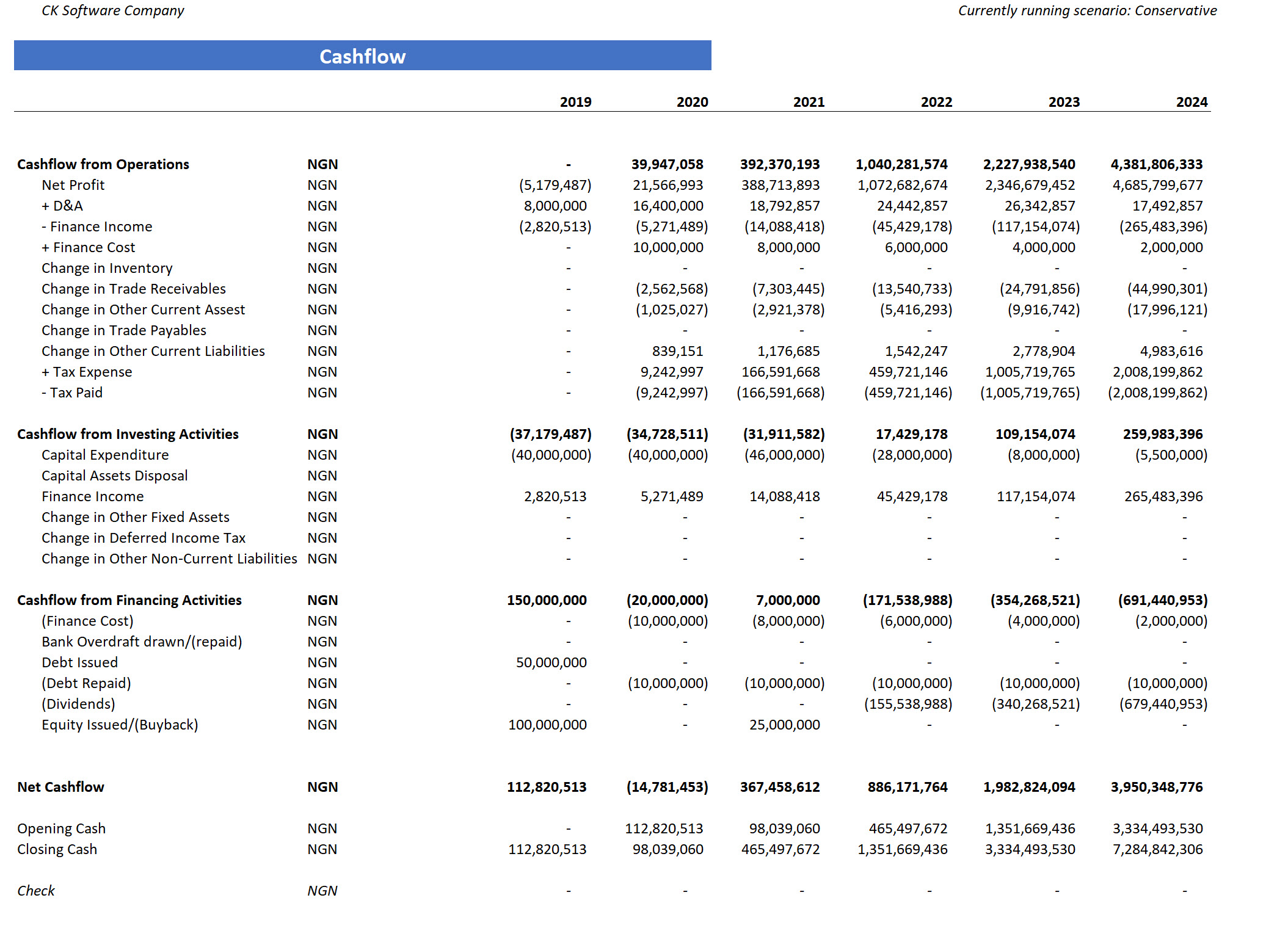Click the 'Currently running scenario: Conservative' text

pos(1087,10)
